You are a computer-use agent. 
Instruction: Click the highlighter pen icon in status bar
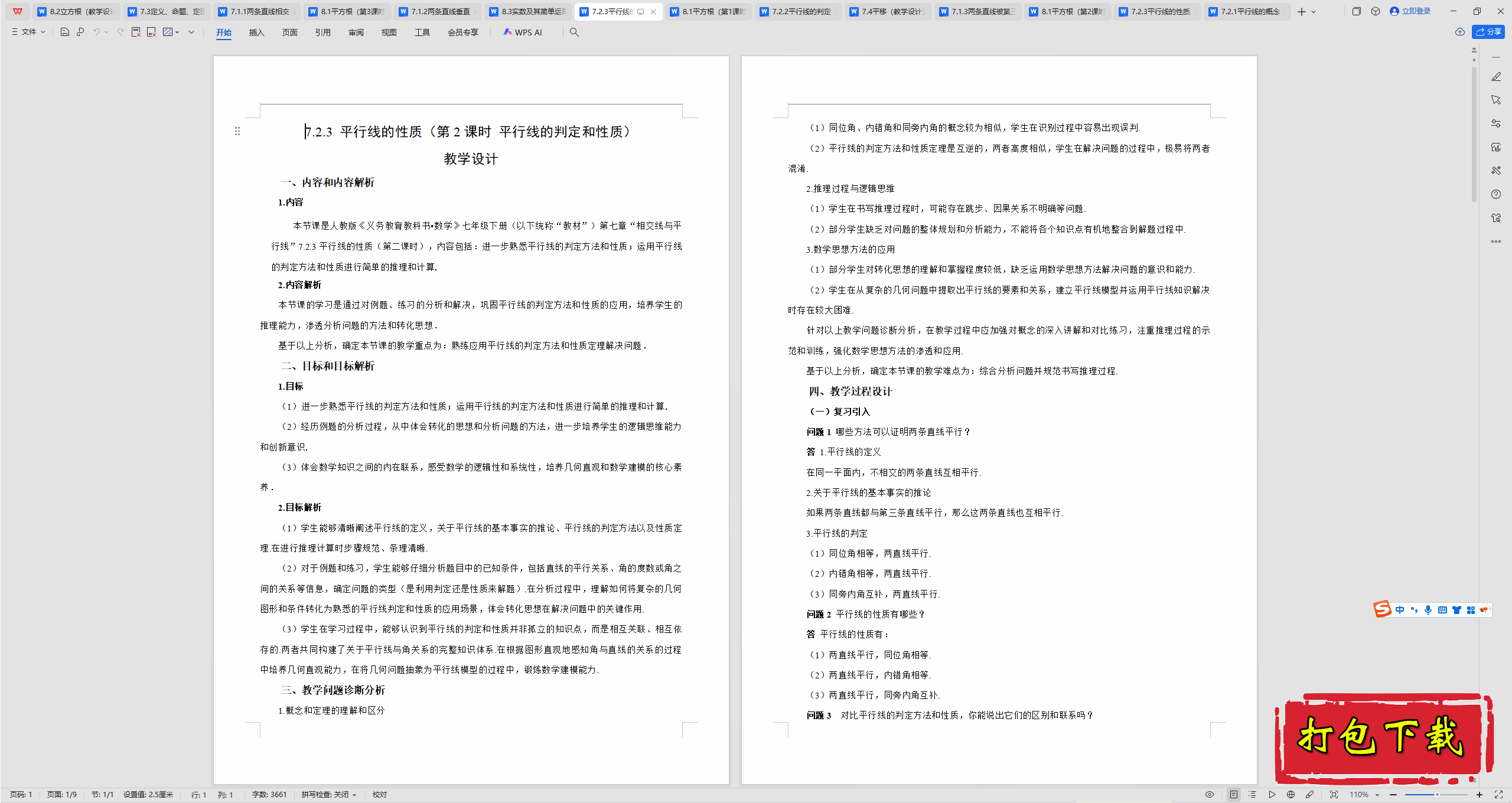coord(1310,795)
